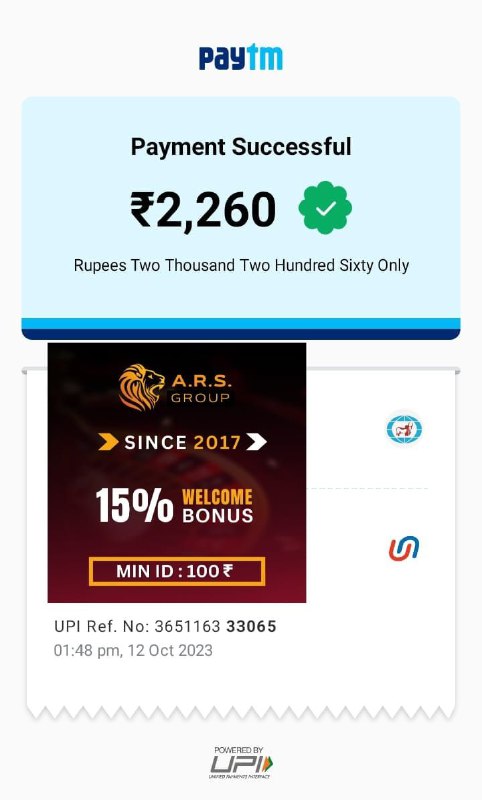The image size is (482, 800).
Task: Tap the yellow arrow before SINCE 2017
Action: point(108,442)
